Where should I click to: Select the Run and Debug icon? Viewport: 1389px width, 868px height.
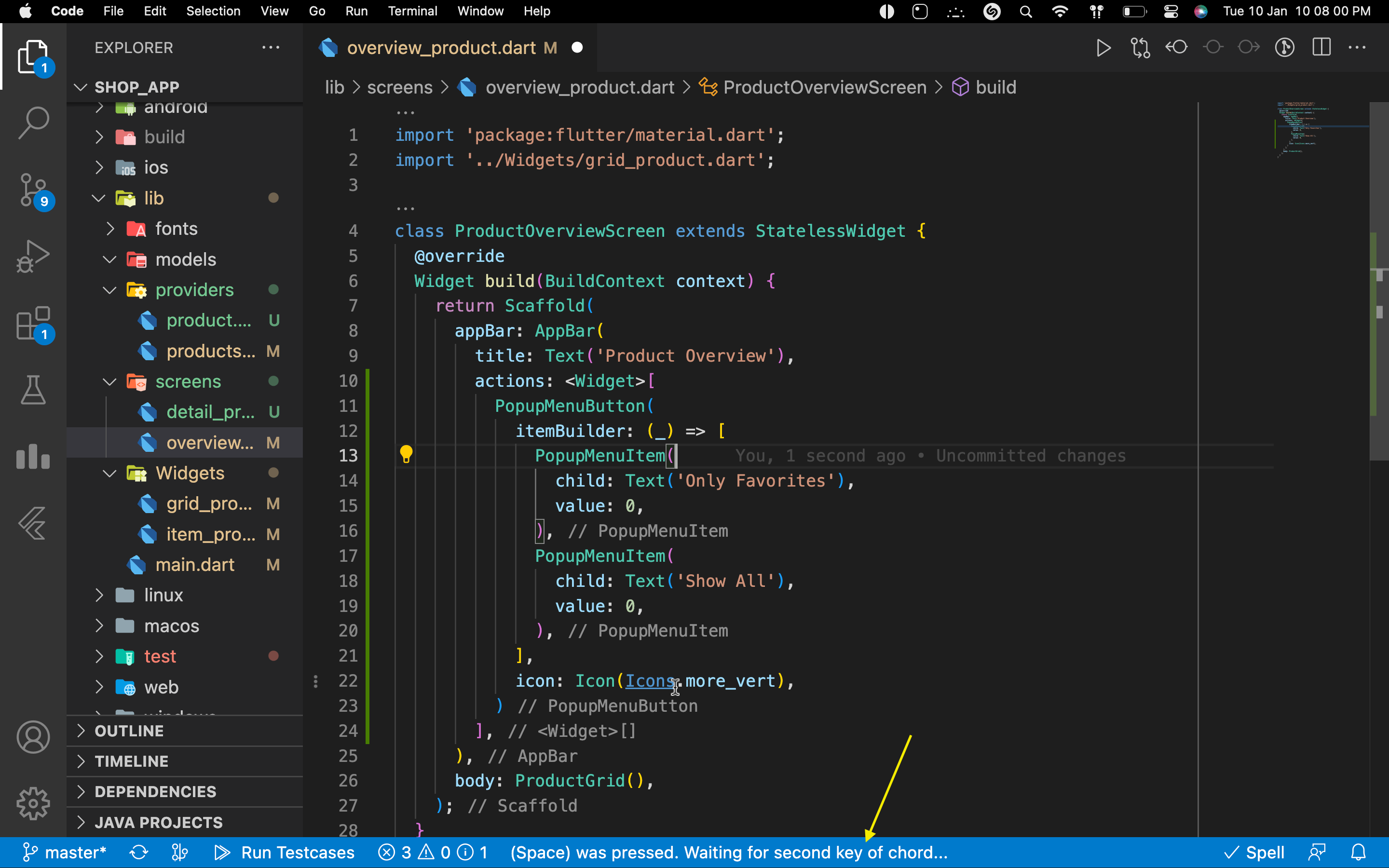tap(33, 257)
